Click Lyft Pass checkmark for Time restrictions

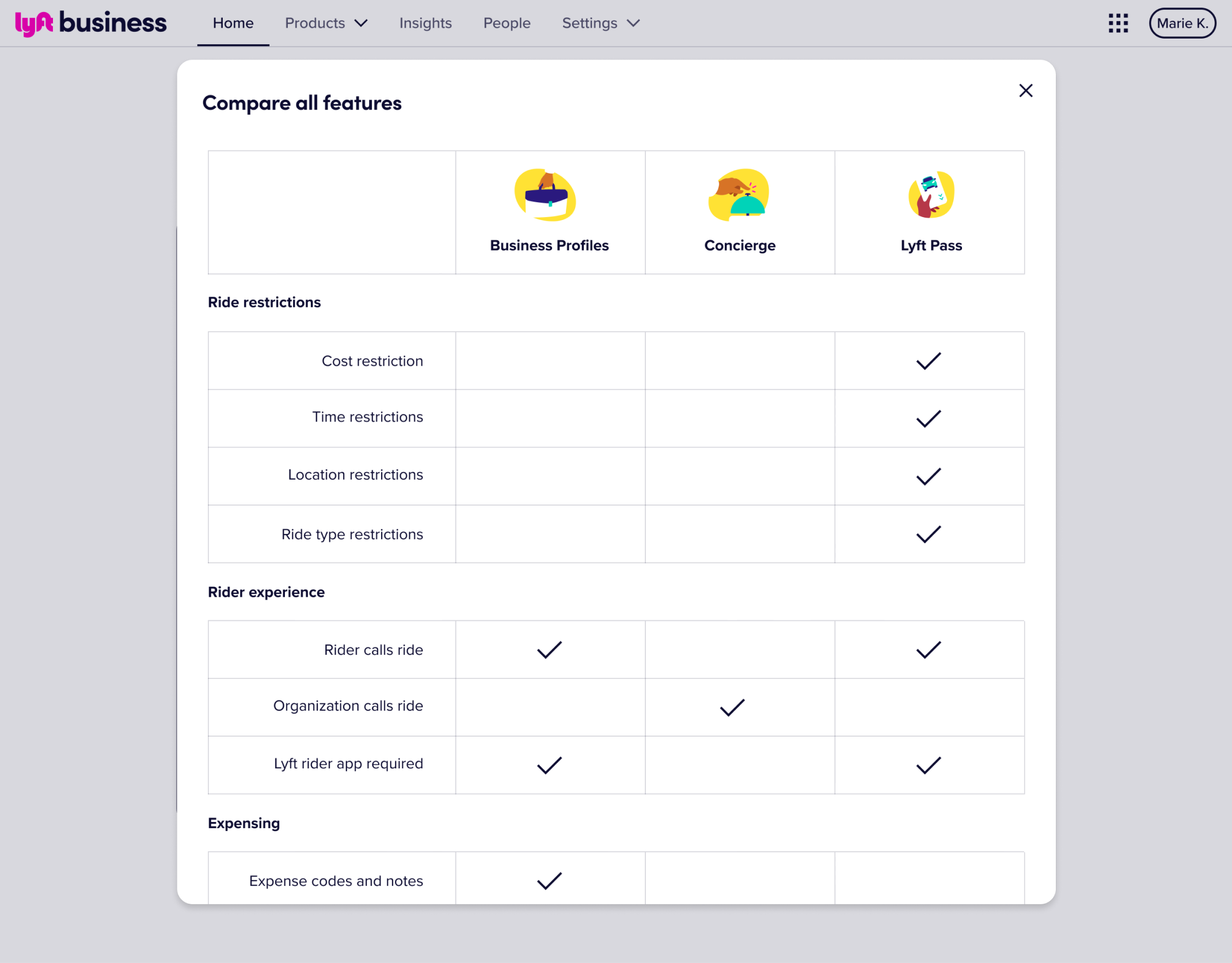click(x=929, y=419)
